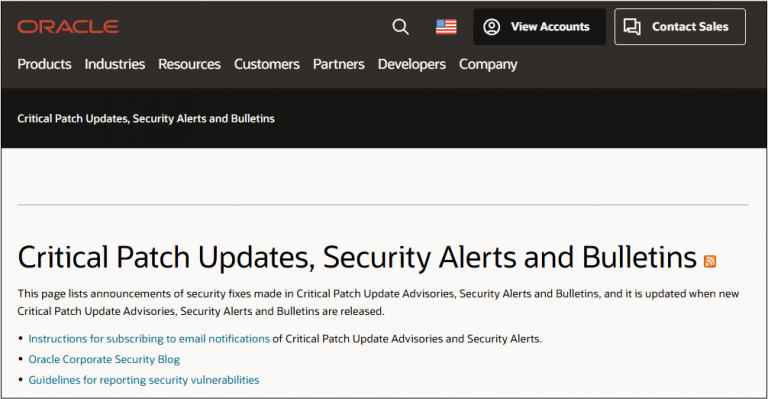Screen dimensions: 768x399
Task: Open Oracle Corporate Security Blog link
Action: [104, 359]
